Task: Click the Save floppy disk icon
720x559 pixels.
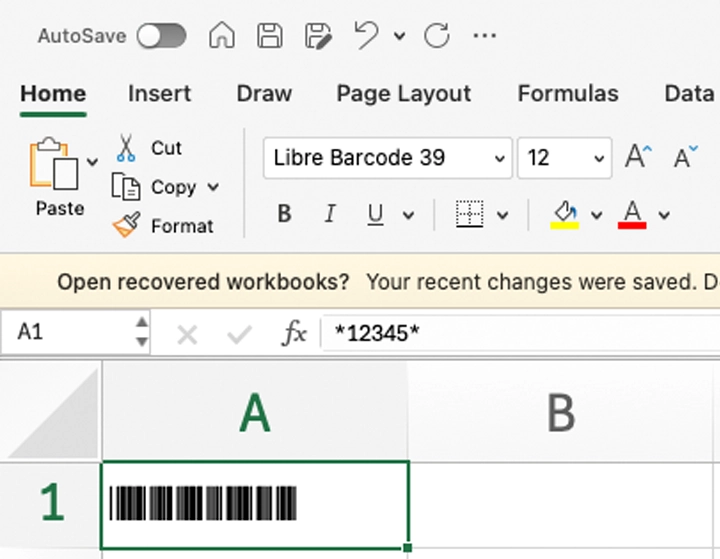Action: pos(270,35)
